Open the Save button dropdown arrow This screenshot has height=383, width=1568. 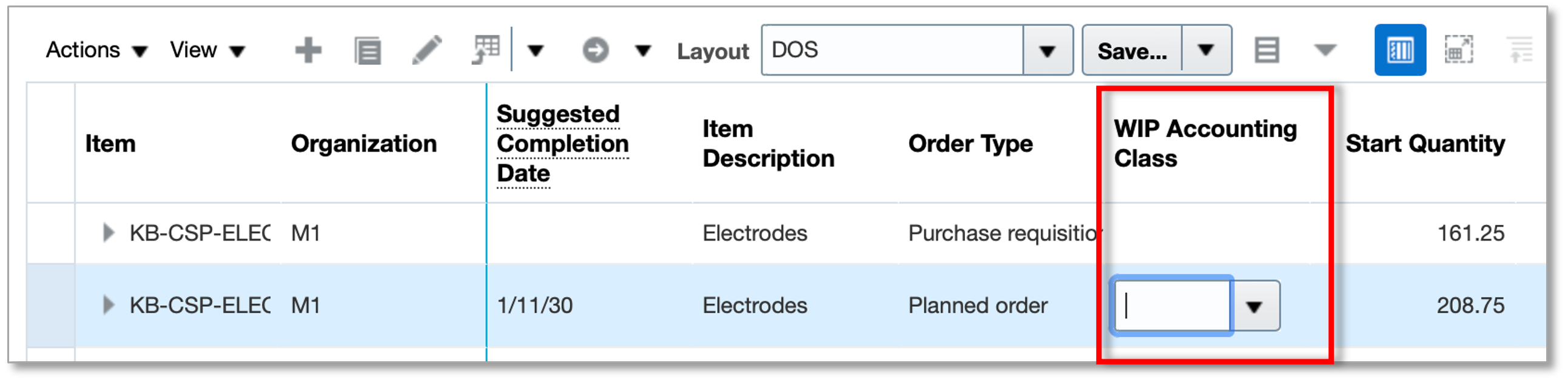1206,50
